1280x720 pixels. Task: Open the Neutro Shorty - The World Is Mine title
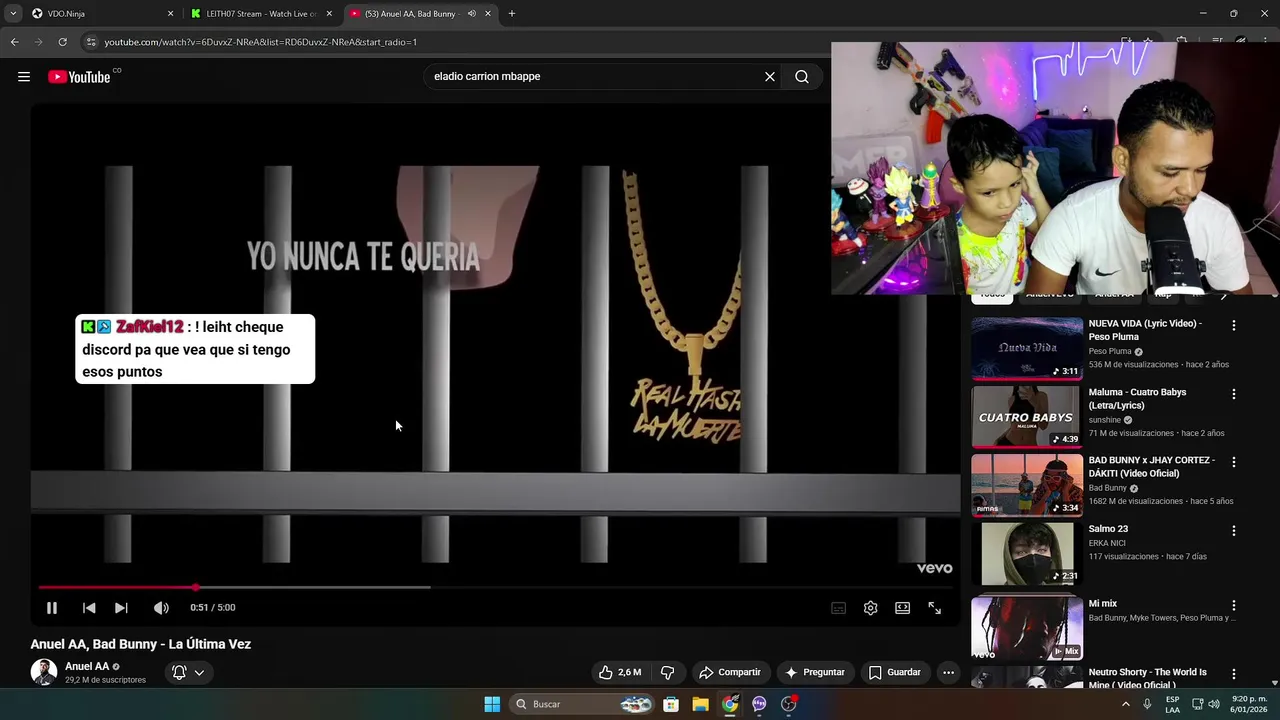[1148, 678]
